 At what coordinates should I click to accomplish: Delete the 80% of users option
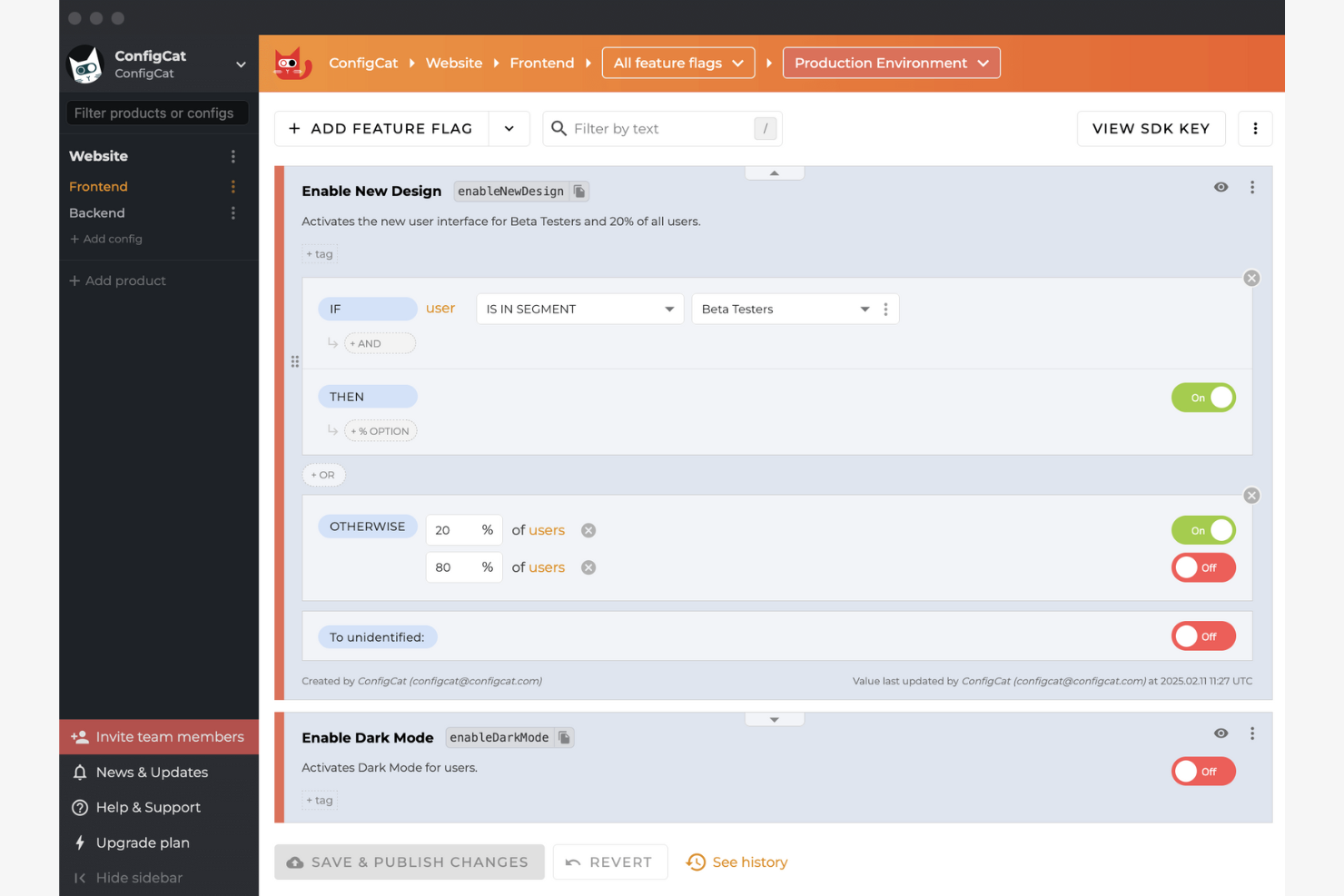point(588,567)
